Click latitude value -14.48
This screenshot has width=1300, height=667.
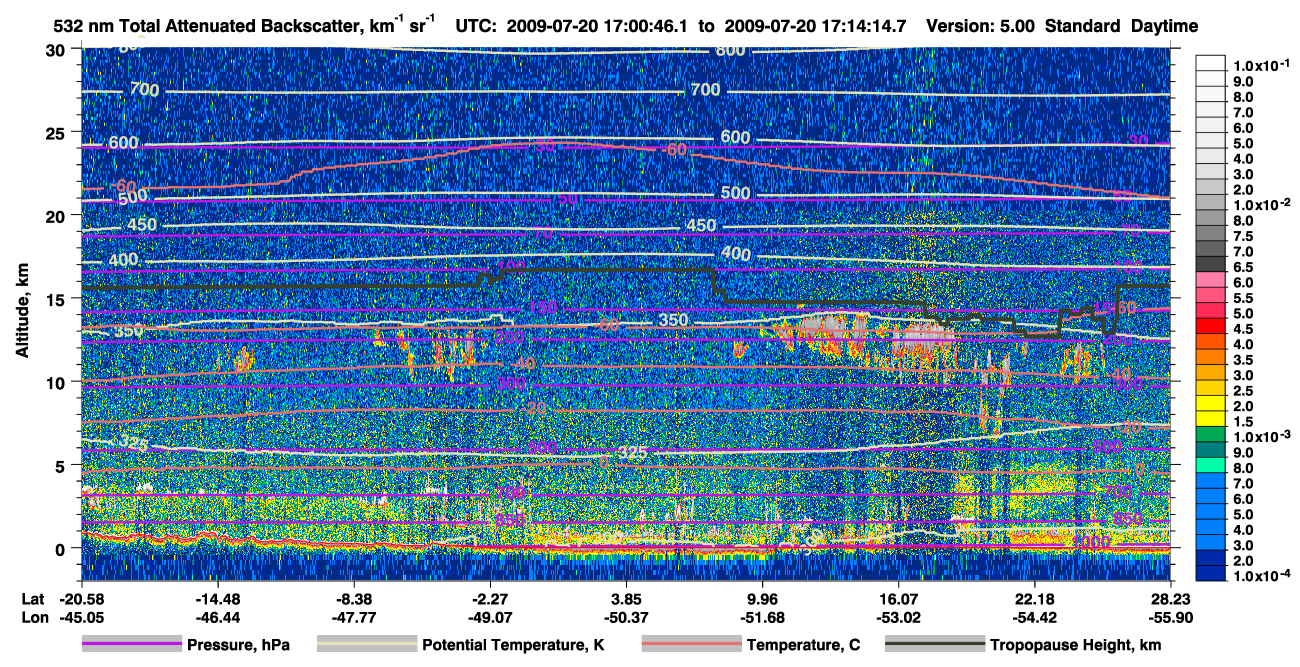[x=216, y=599]
